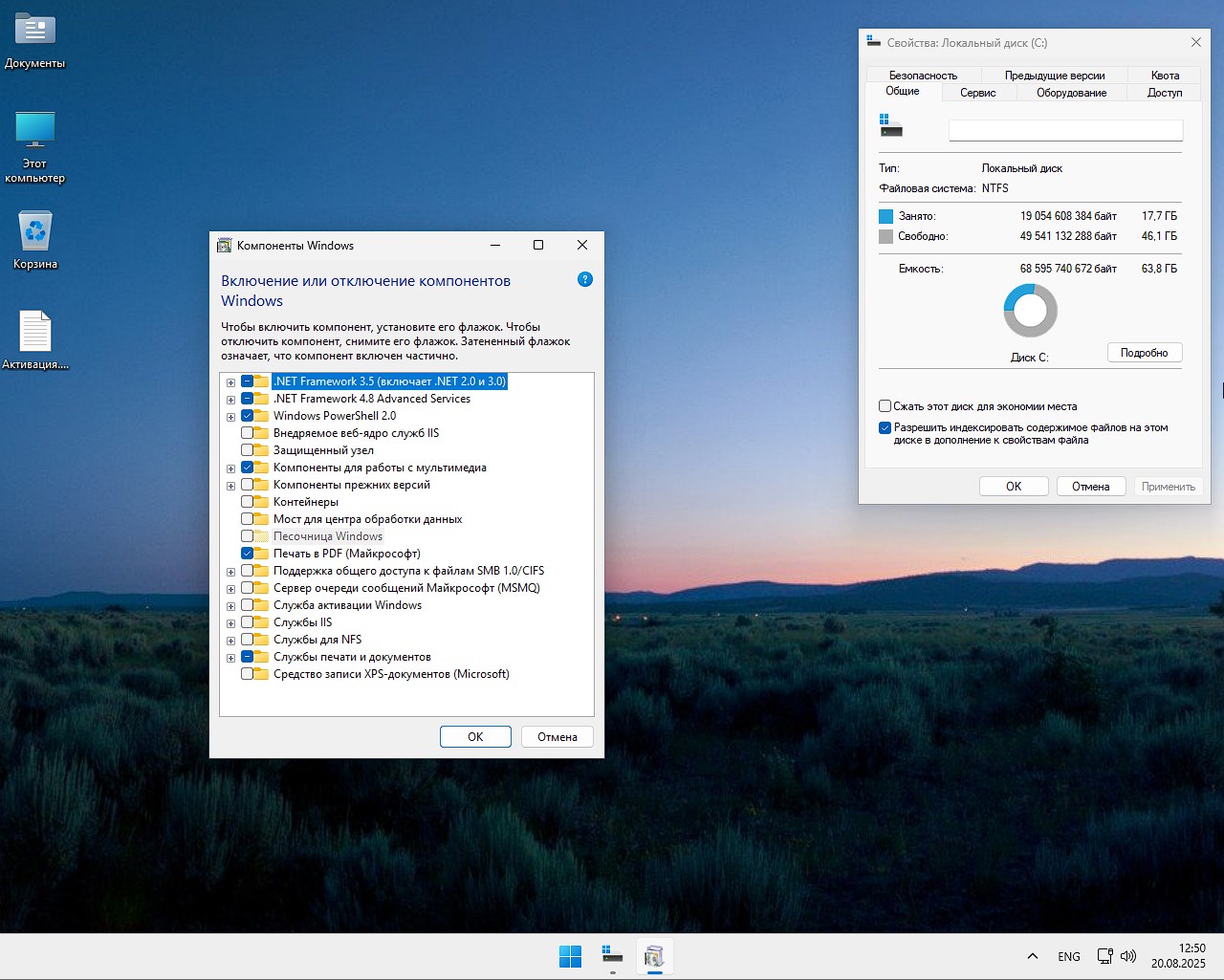Click Отмена in Компоненты Windows dialog
This screenshot has width=1224, height=980.
coord(557,737)
